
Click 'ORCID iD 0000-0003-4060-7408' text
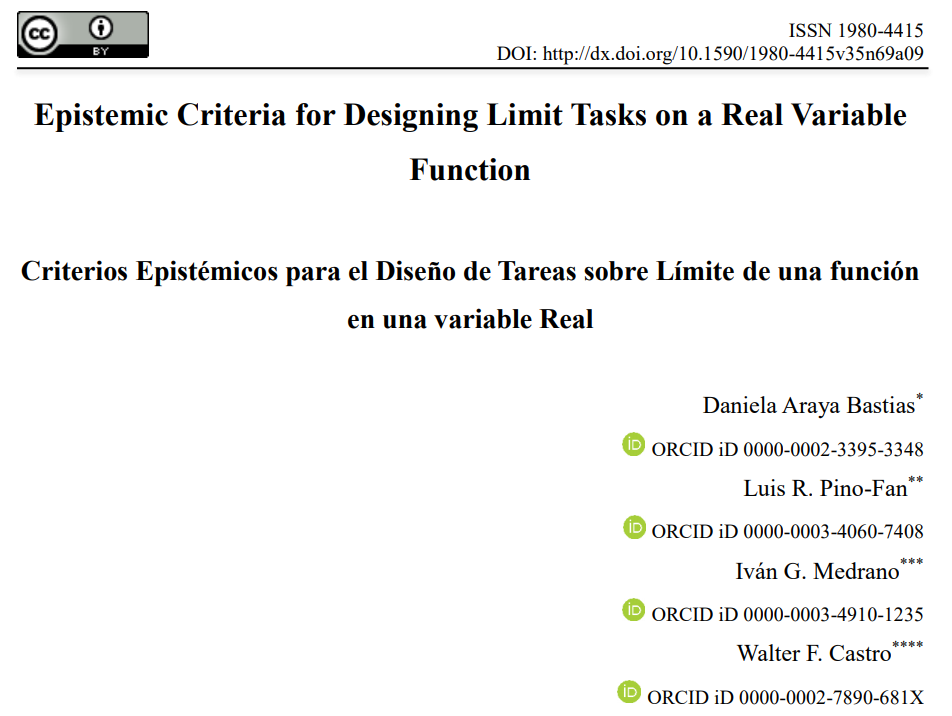[x=787, y=531]
